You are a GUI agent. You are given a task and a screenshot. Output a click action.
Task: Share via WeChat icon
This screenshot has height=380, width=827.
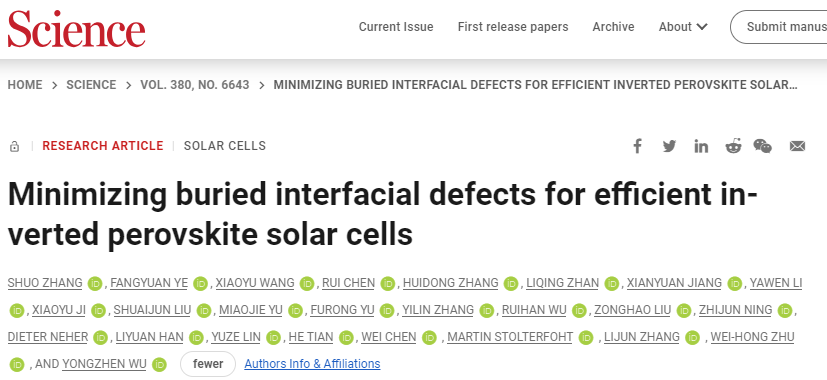pyautogui.click(x=763, y=146)
